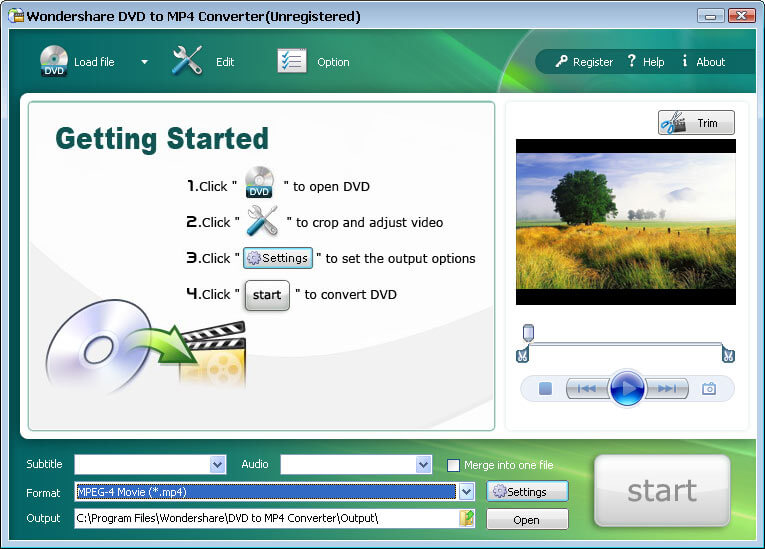Click the Trim scissors button
The image size is (765, 549).
click(696, 123)
